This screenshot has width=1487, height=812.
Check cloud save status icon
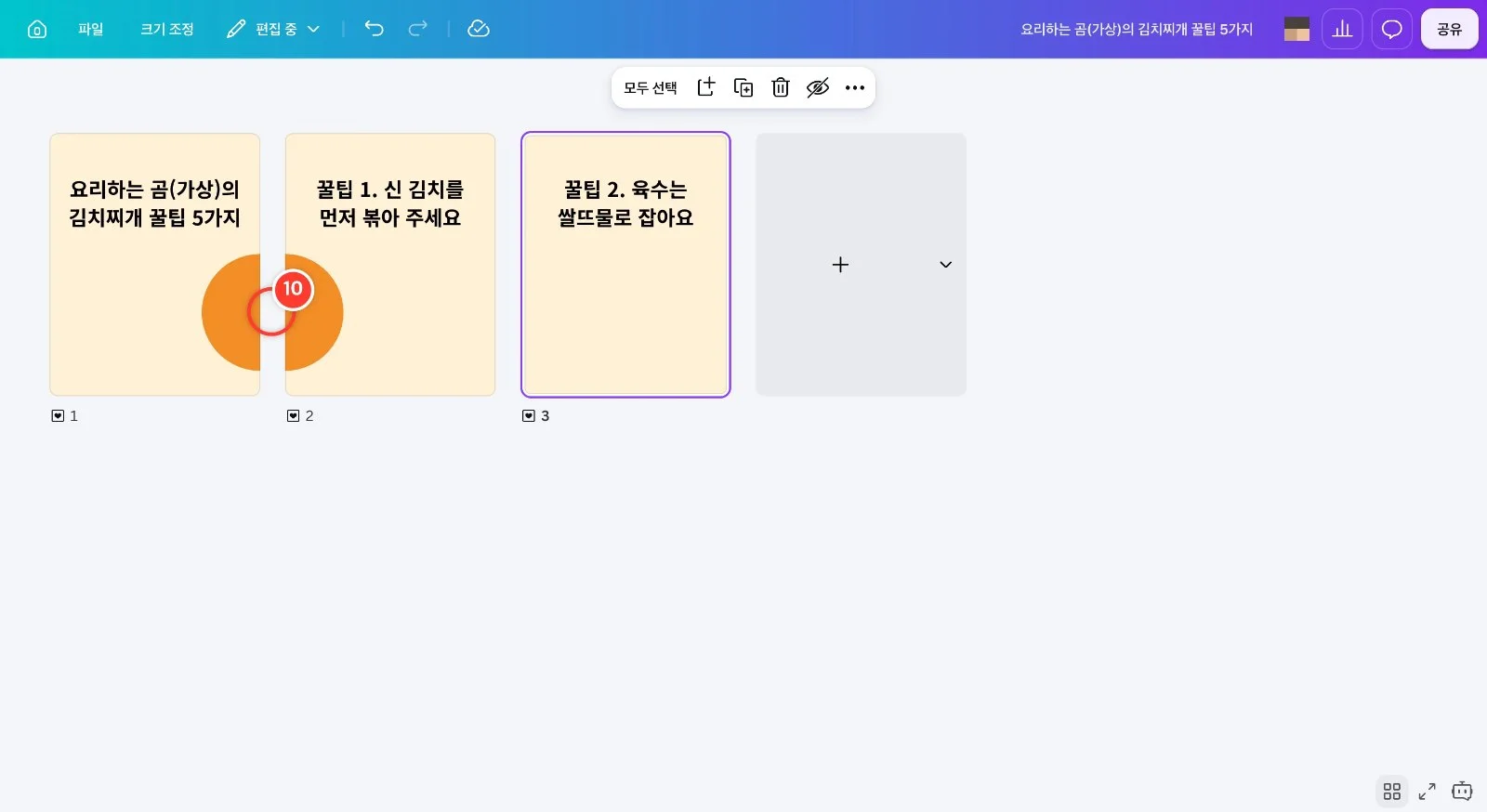(x=479, y=29)
